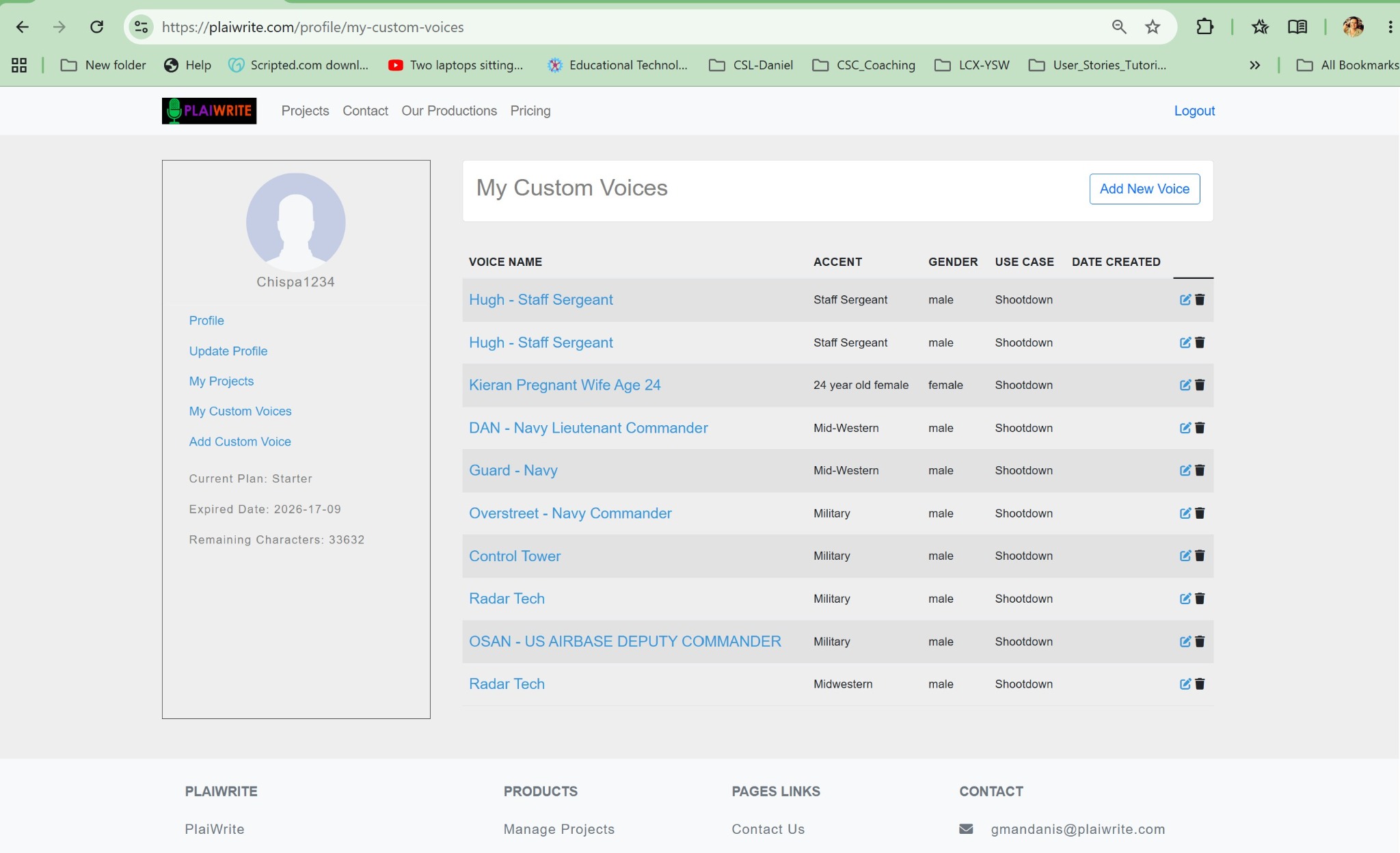View site information icon in address bar
The width and height of the screenshot is (1400, 853).
[141, 27]
